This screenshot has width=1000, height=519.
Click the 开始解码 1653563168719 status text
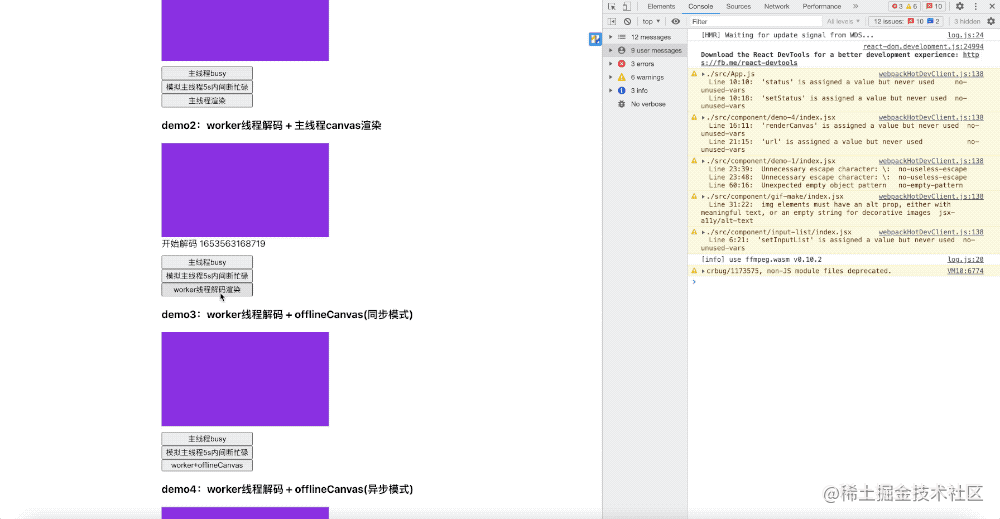pos(213,244)
